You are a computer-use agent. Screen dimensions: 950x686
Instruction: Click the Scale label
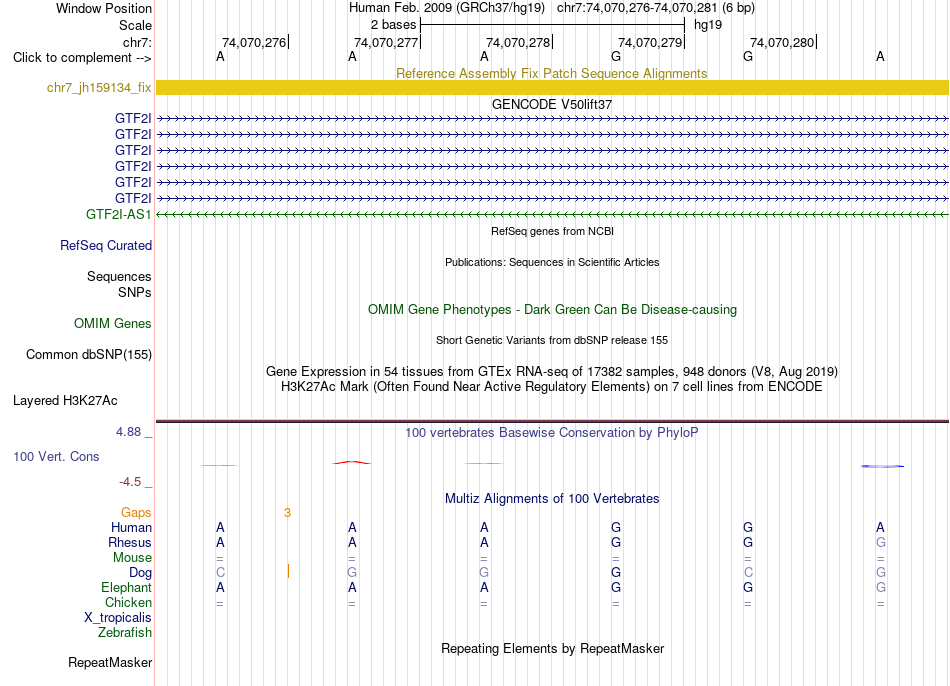pos(135,25)
